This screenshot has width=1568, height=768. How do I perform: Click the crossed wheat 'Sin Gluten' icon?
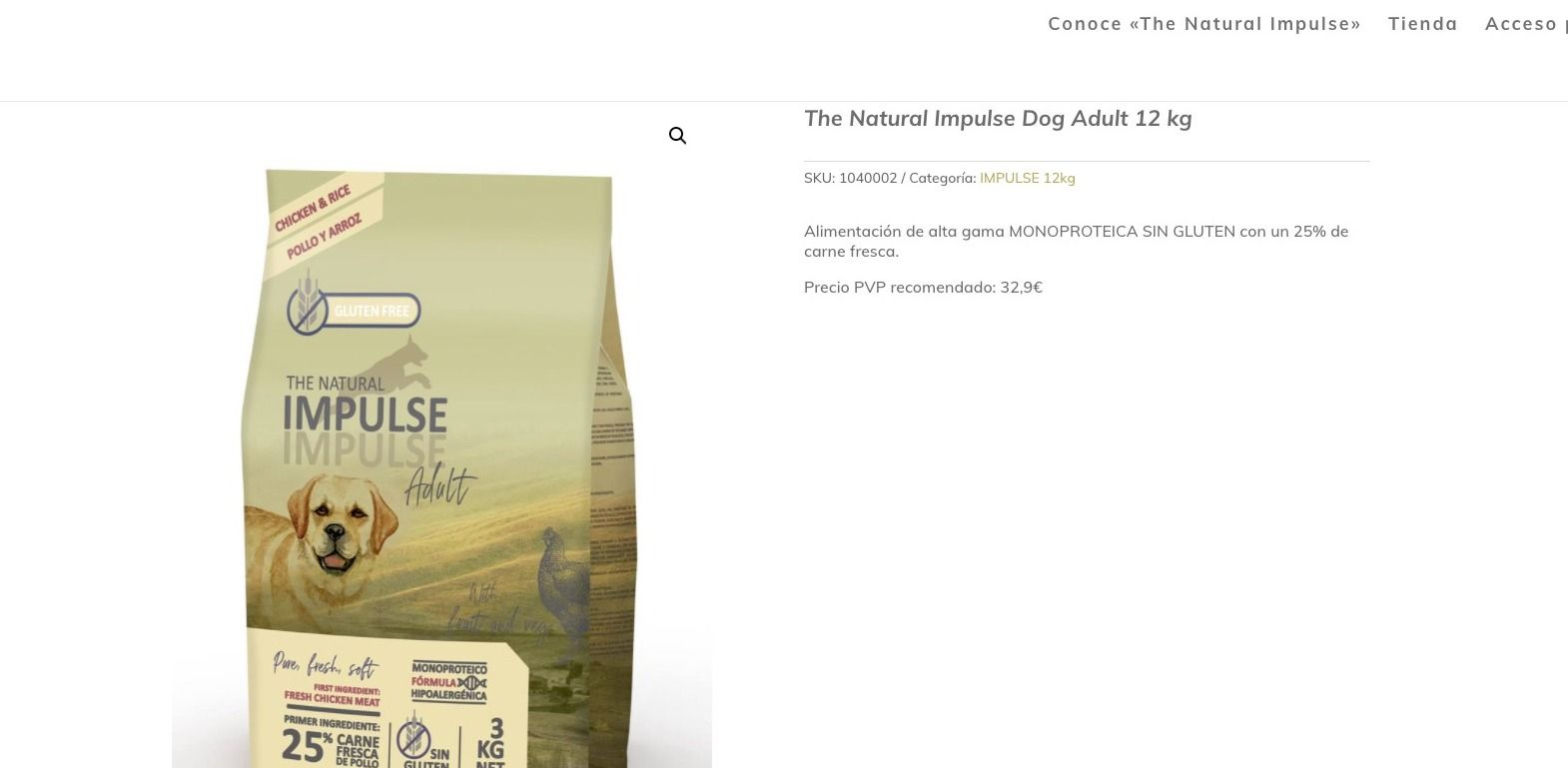pyautogui.click(x=413, y=740)
